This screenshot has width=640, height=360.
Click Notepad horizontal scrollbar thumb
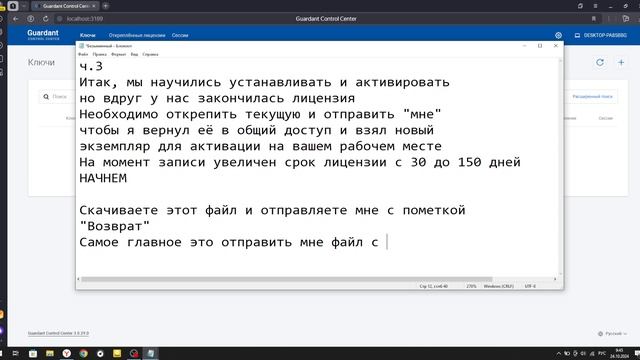[287, 279]
